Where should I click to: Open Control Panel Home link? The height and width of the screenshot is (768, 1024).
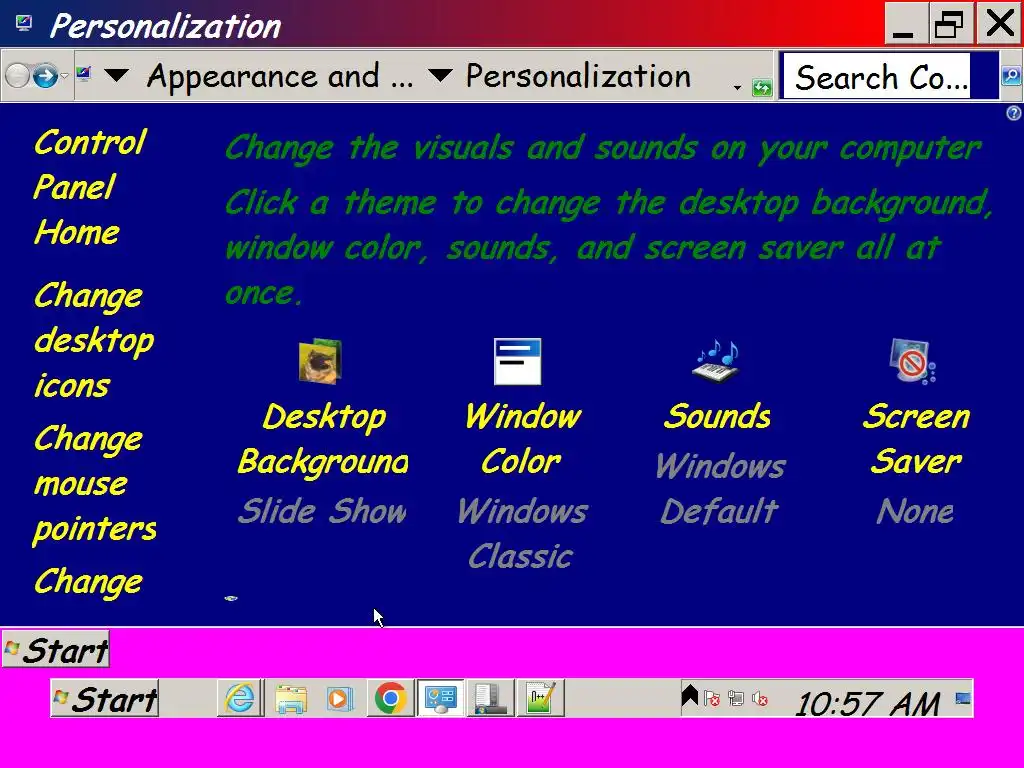[x=89, y=187]
